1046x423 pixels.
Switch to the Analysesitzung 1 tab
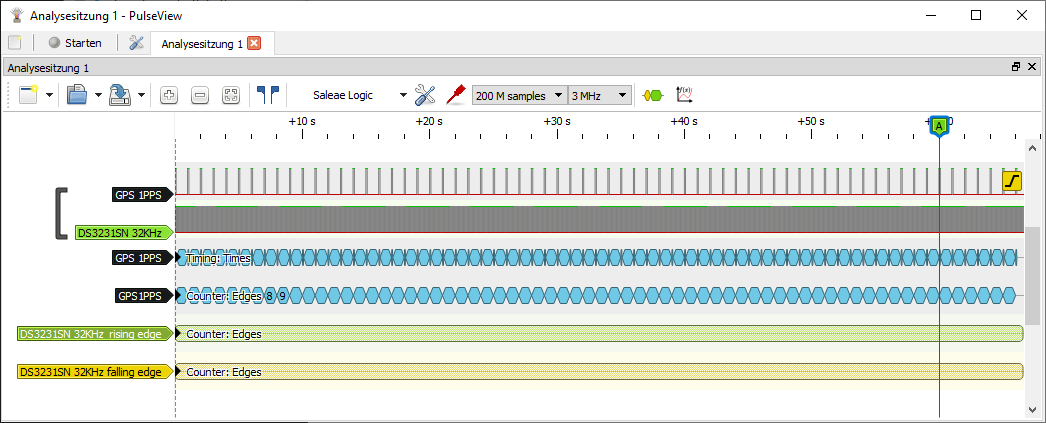[201, 44]
